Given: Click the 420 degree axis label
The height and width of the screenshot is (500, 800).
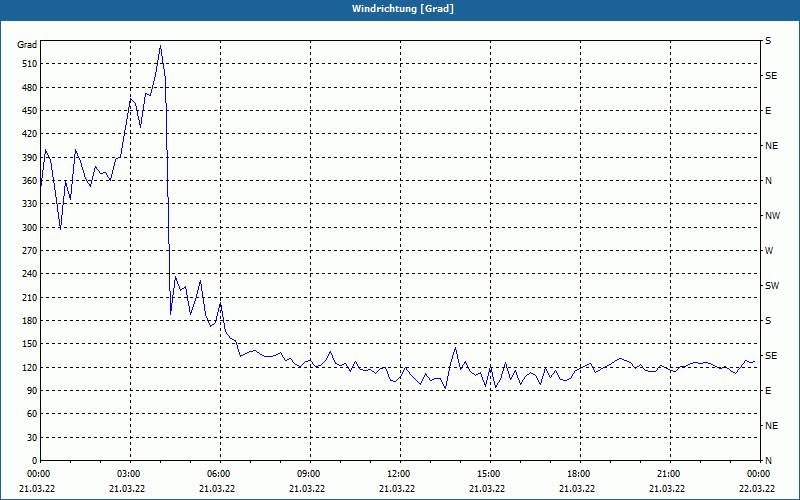Looking at the screenshot, I should 30,134.
